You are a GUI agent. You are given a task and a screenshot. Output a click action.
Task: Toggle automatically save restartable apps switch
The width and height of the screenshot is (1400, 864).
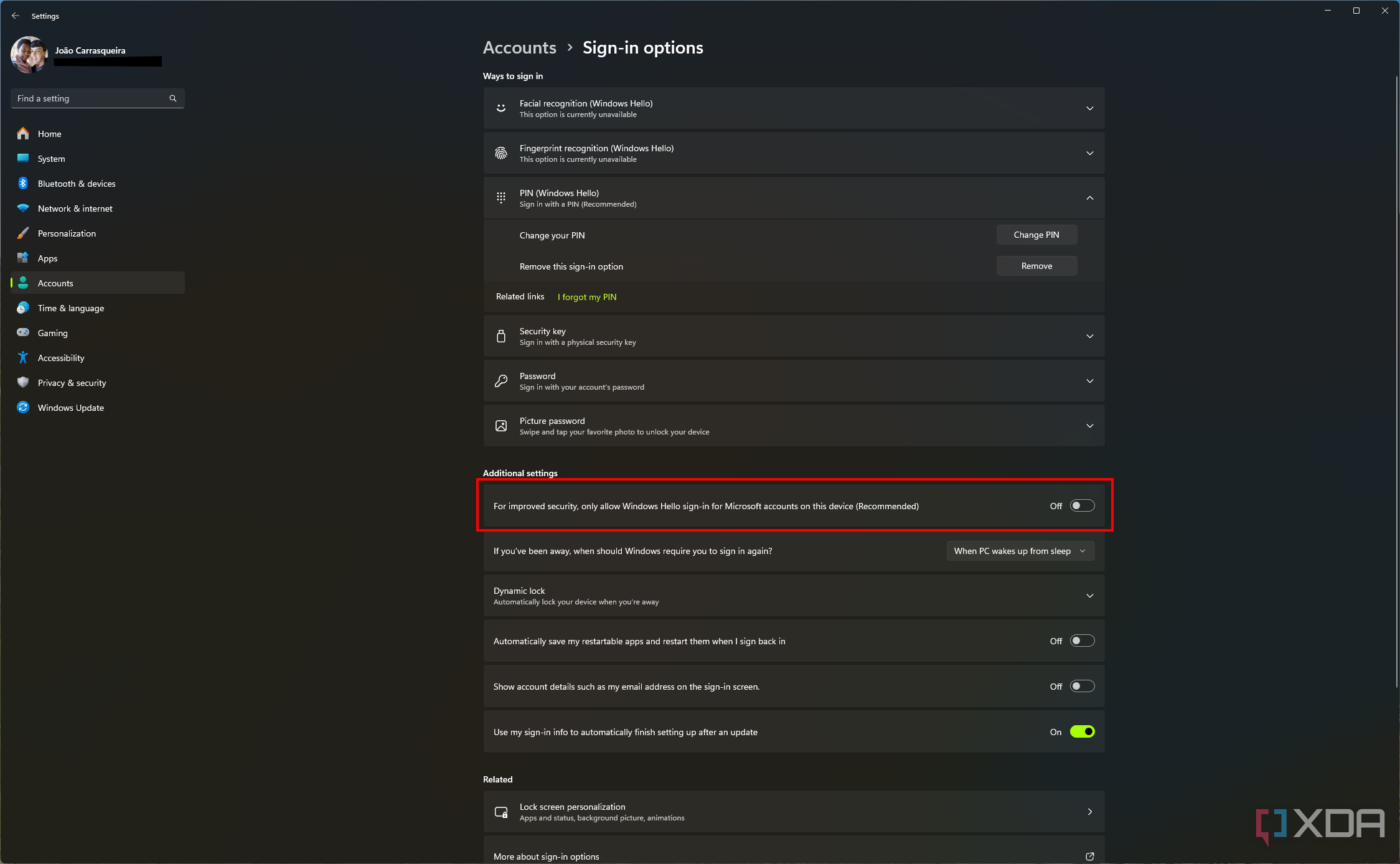pos(1082,641)
